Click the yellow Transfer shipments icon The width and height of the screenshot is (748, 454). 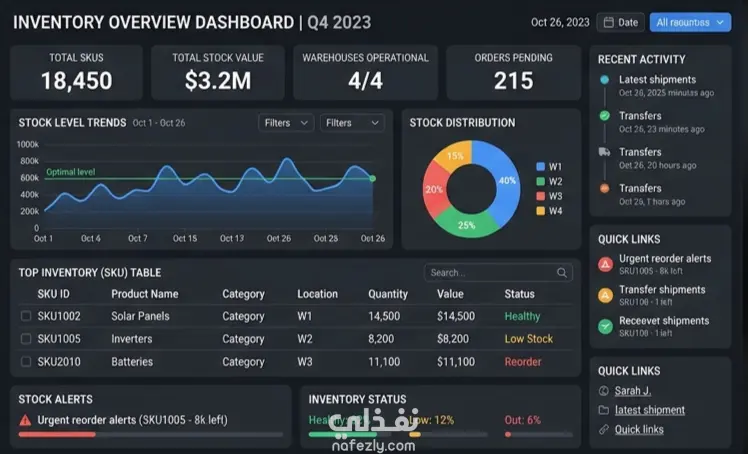(x=605, y=295)
